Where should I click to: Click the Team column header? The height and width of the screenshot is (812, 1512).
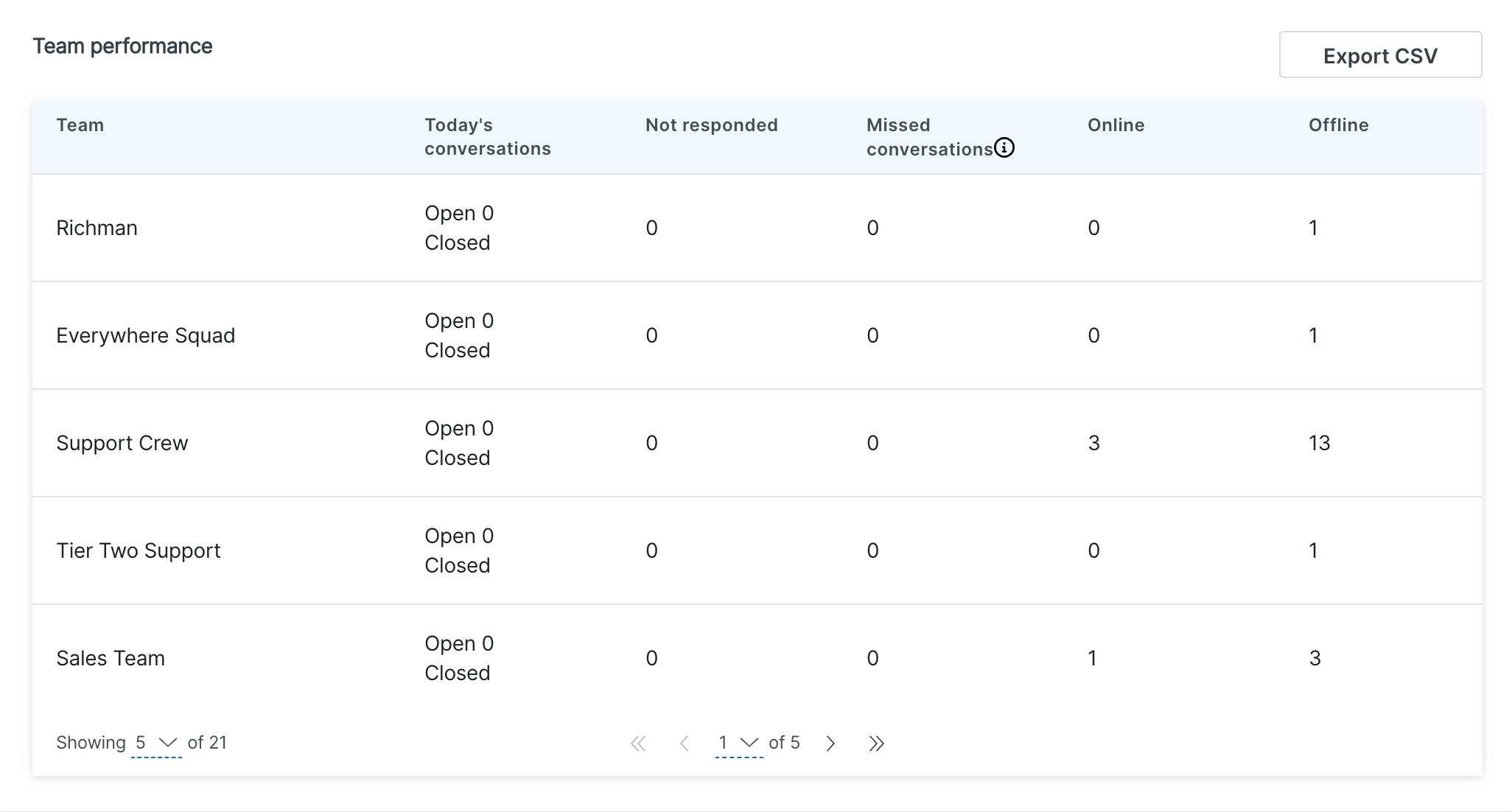[80, 125]
